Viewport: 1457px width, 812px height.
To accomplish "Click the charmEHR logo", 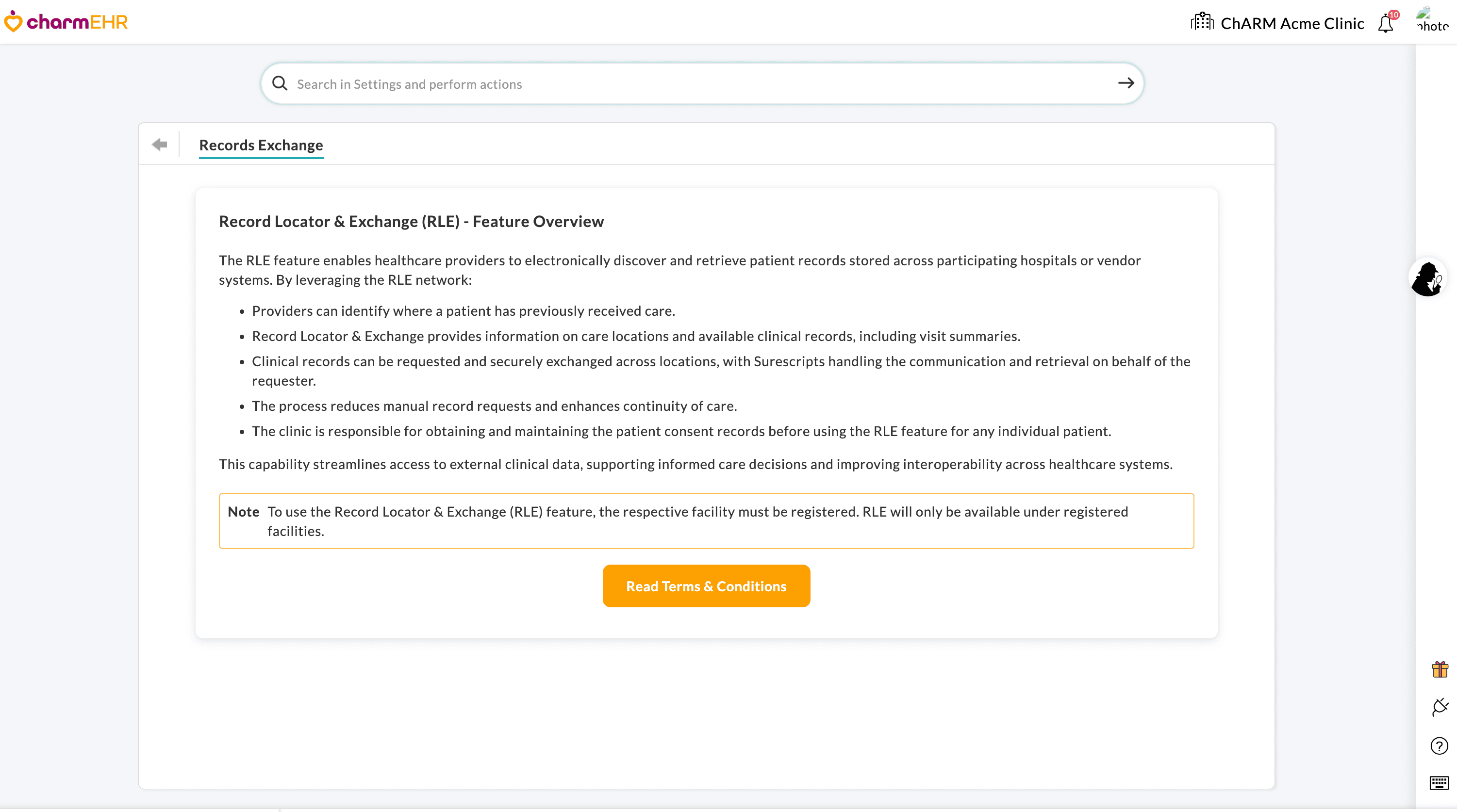I will (66, 22).
